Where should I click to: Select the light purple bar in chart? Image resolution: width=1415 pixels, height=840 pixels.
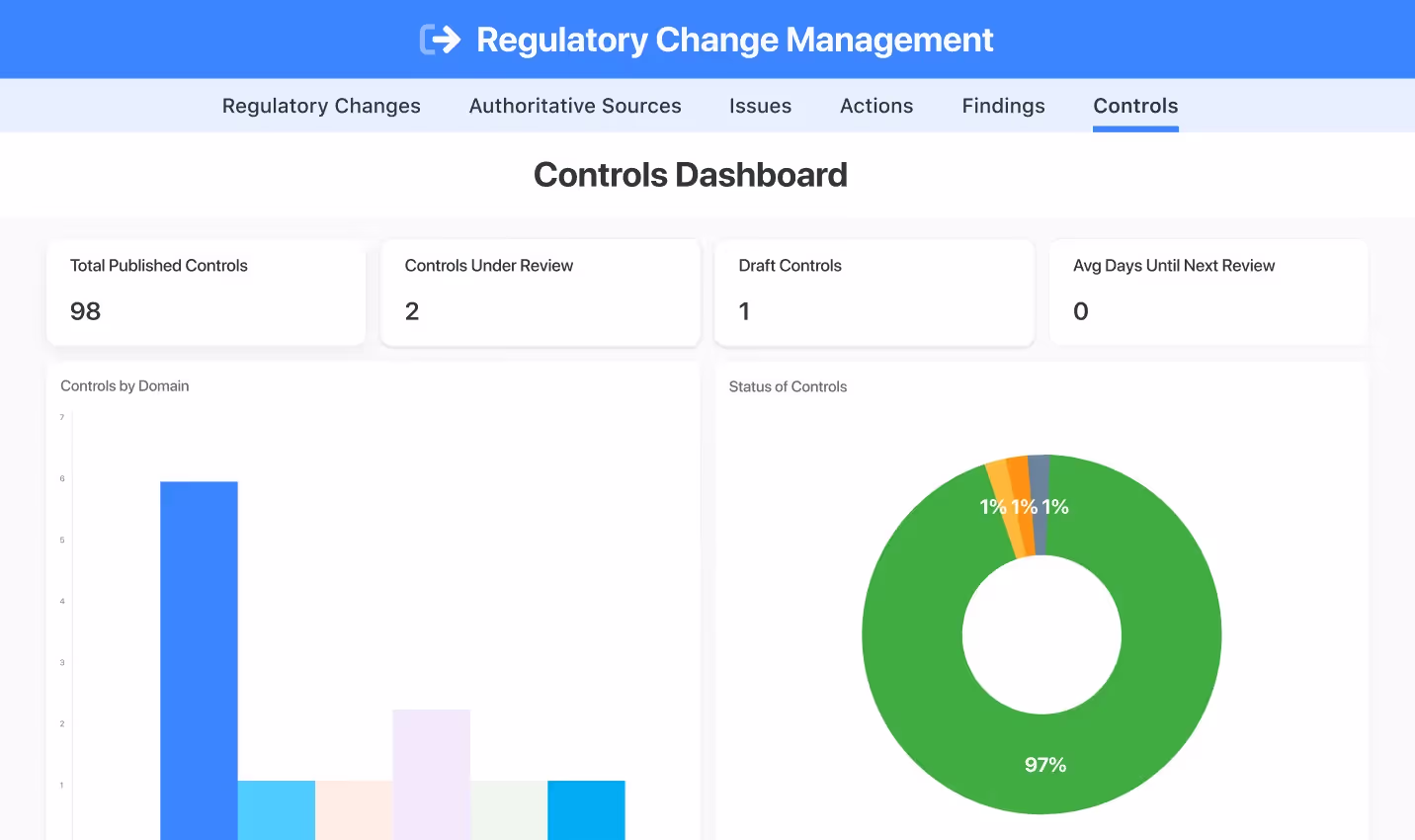431,774
